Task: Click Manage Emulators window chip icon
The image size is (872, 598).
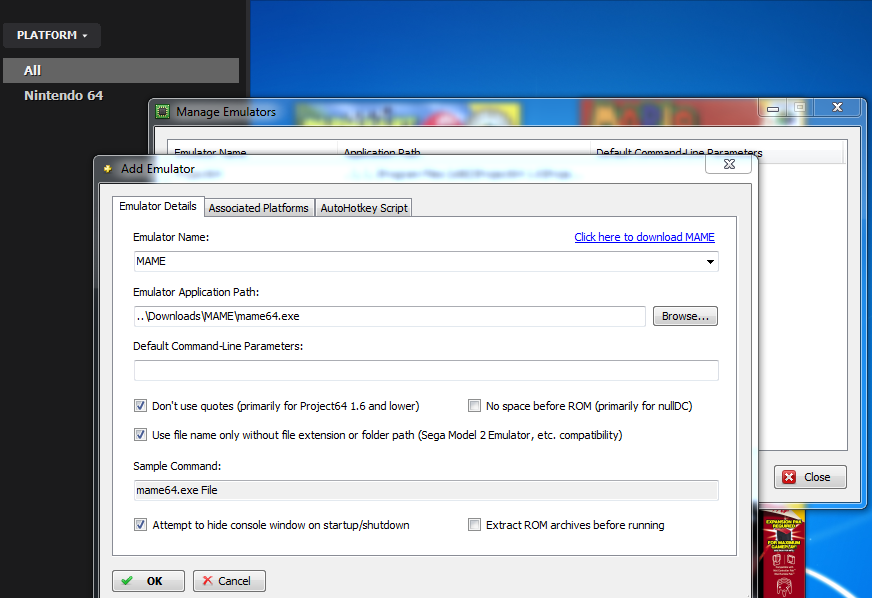Action: [x=162, y=111]
